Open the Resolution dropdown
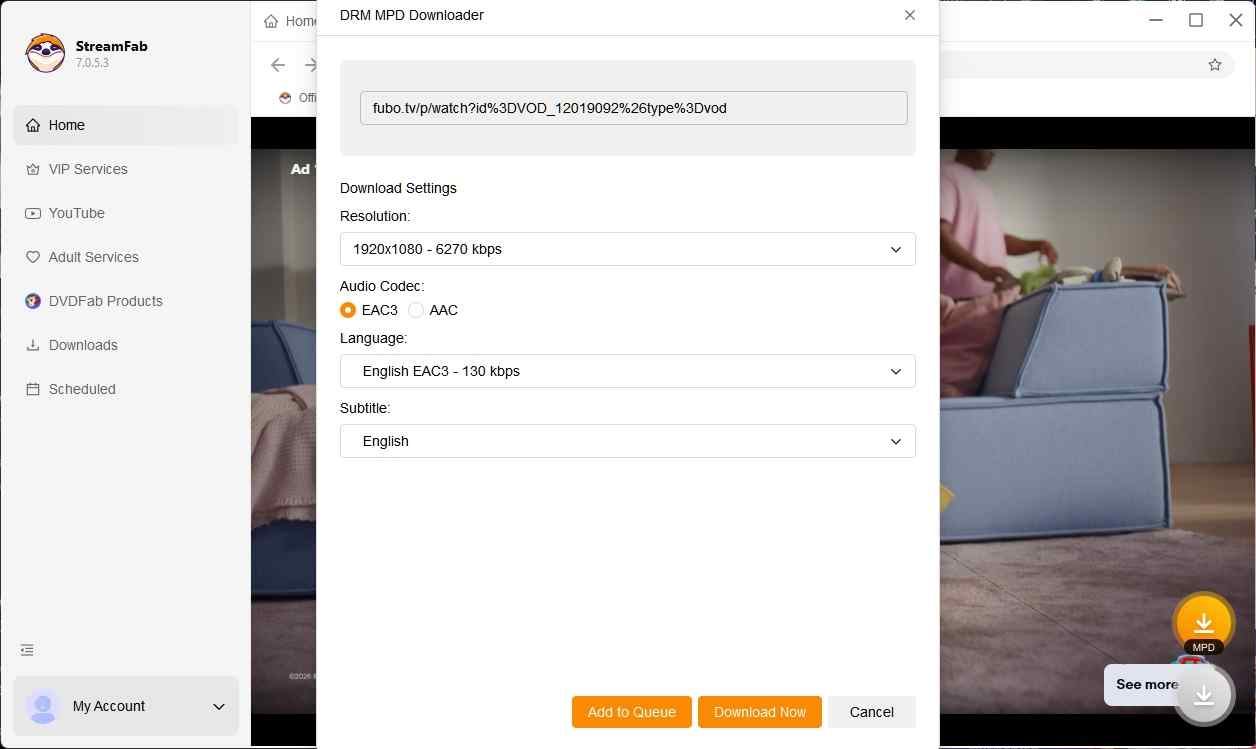1256x749 pixels. click(x=627, y=249)
